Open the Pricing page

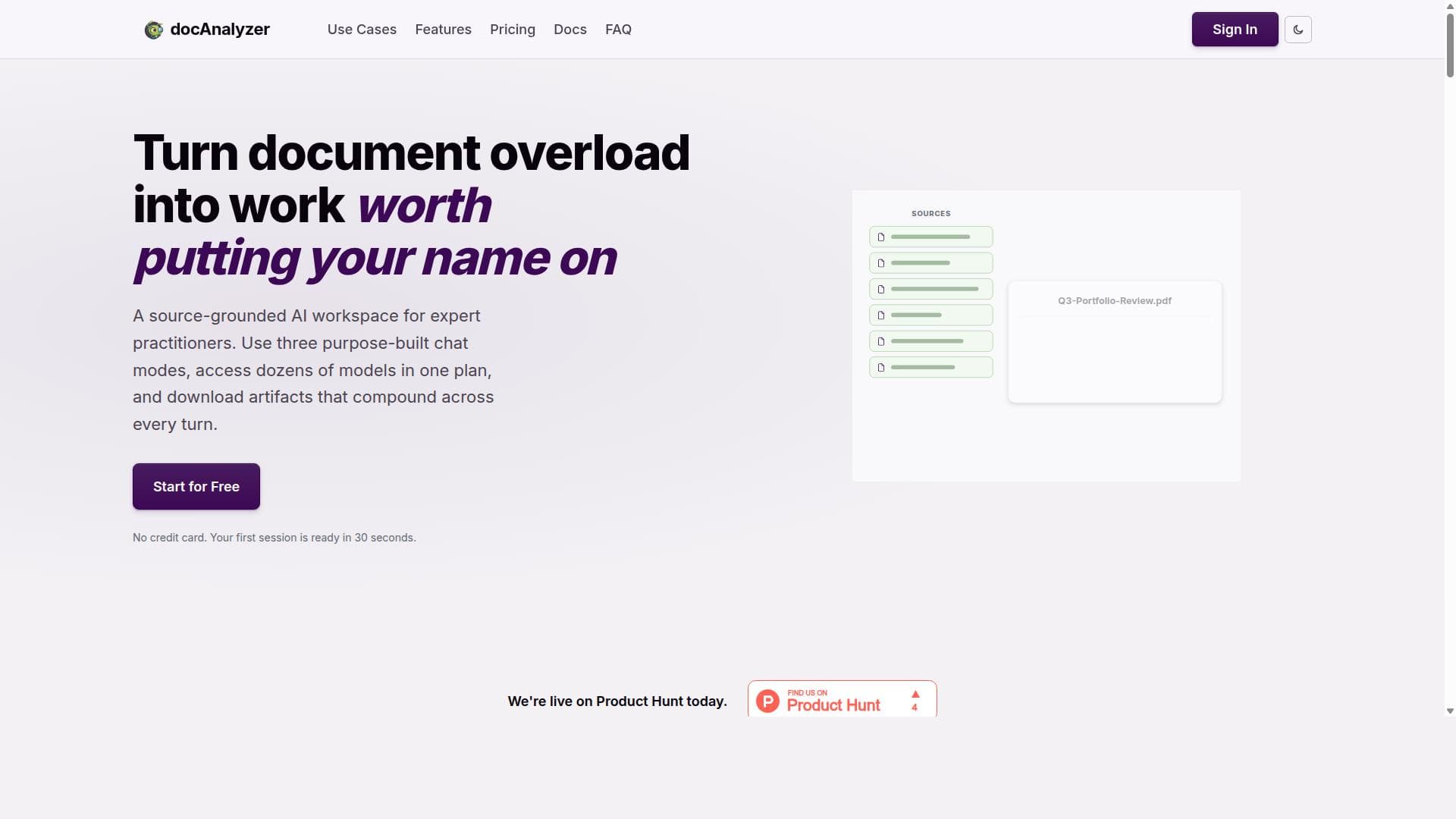[513, 30]
